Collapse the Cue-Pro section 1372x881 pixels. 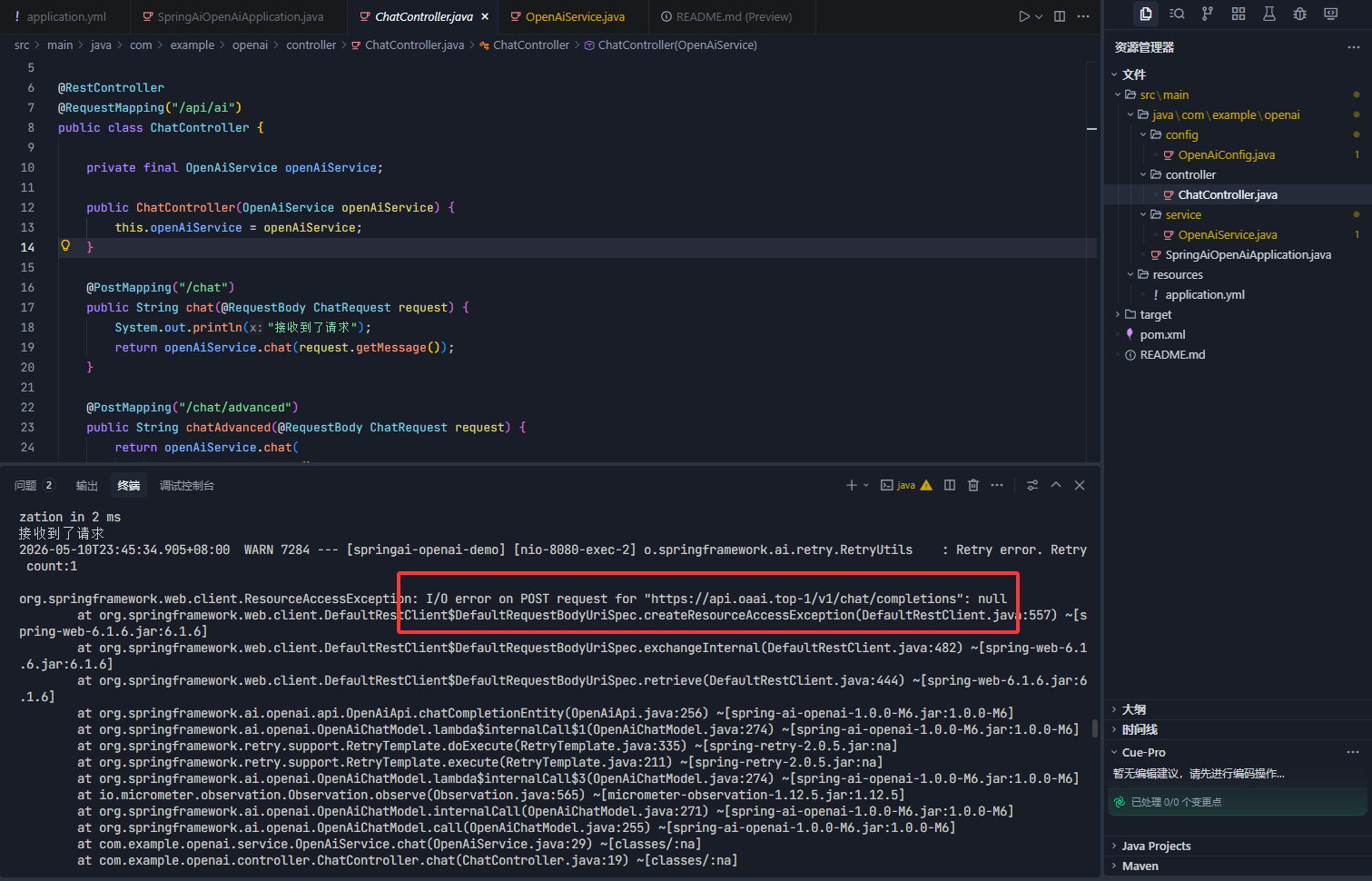(1114, 752)
